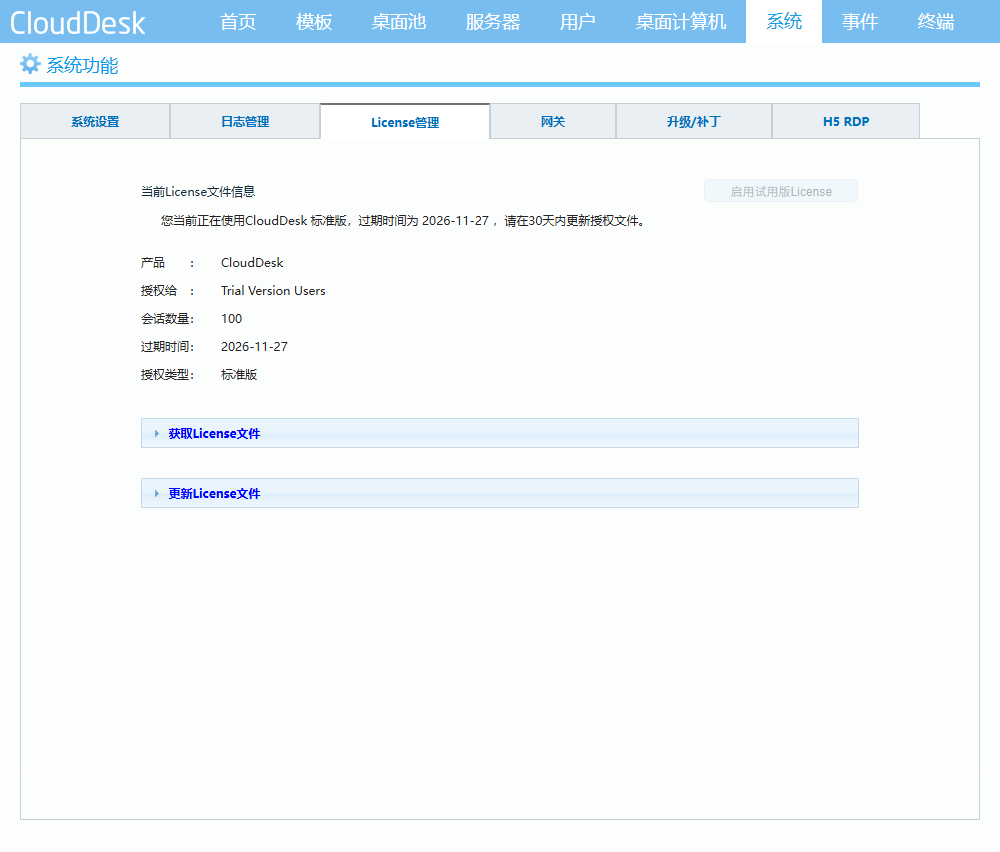
Task: Click the gear icon beside 系统功能
Action: coord(30,64)
